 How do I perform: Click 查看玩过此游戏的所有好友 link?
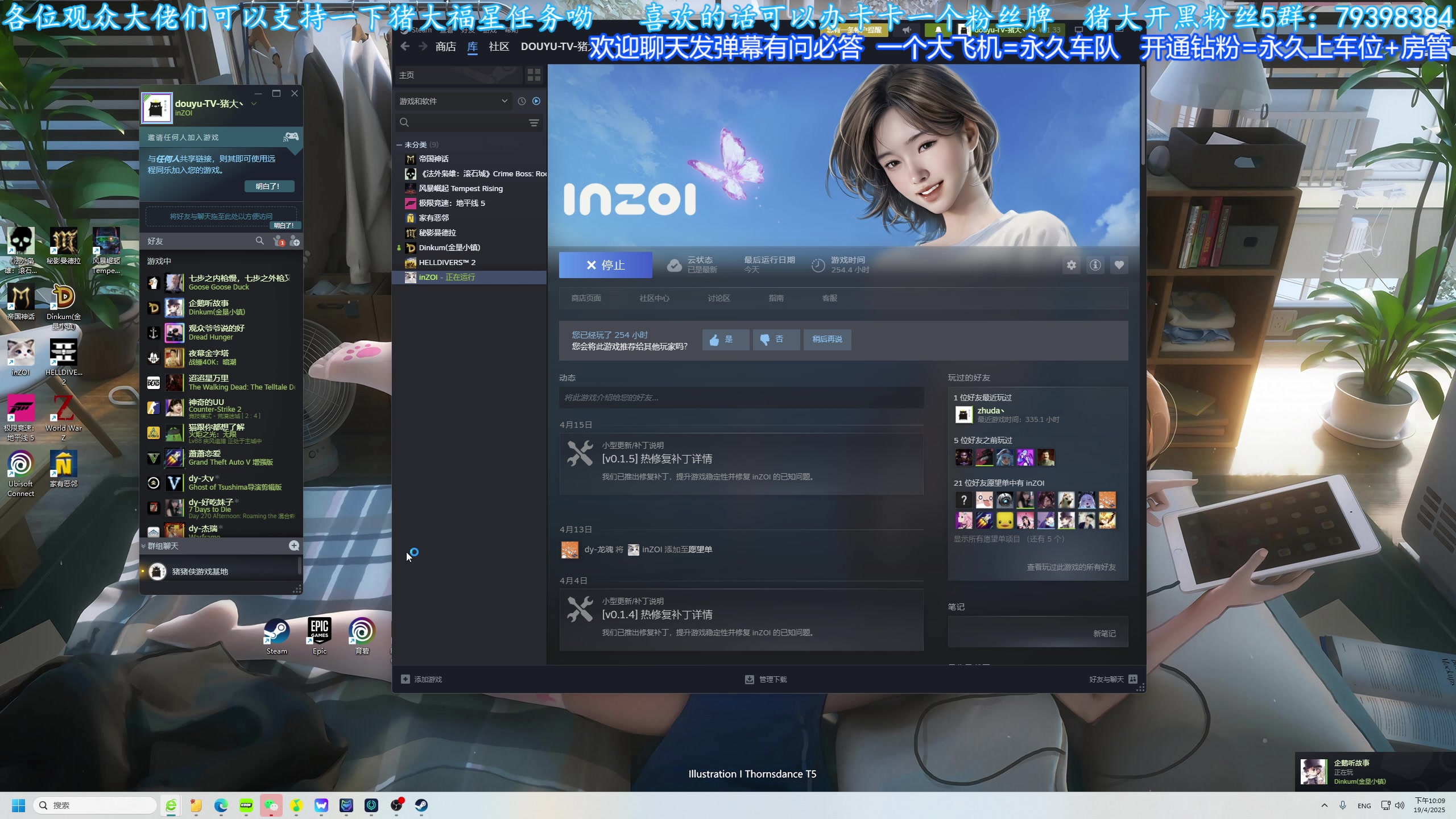pos(1071,568)
